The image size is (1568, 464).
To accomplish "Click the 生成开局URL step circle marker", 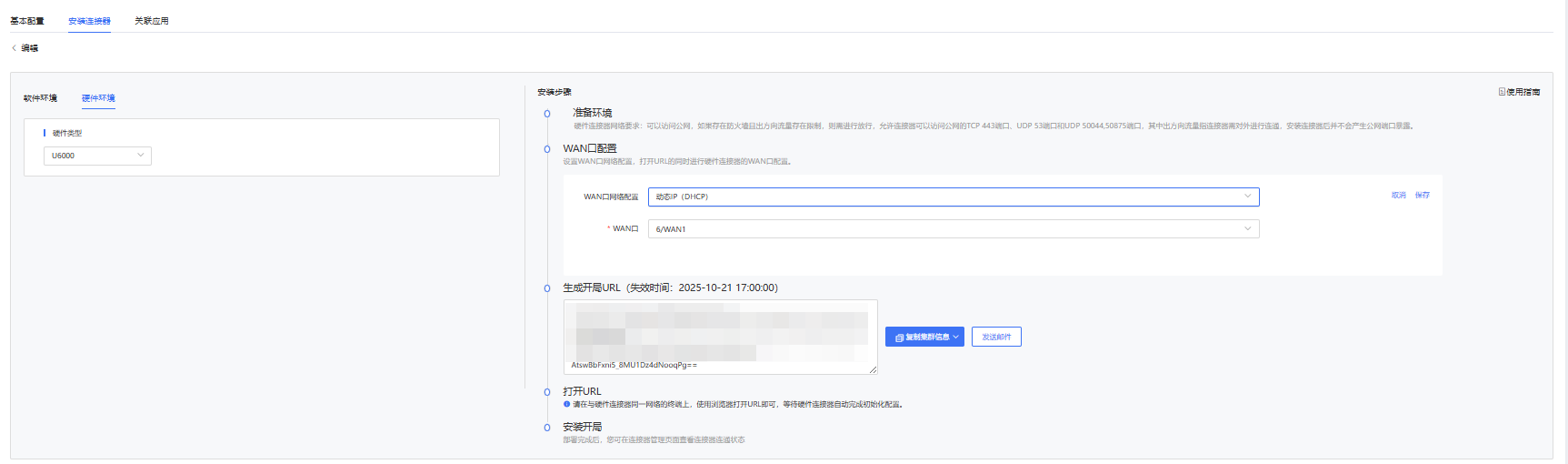I will tap(547, 288).
